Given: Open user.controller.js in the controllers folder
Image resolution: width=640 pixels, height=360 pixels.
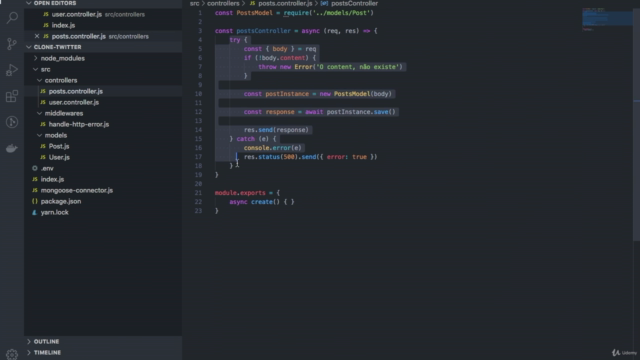Looking at the screenshot, I should 103,102.
